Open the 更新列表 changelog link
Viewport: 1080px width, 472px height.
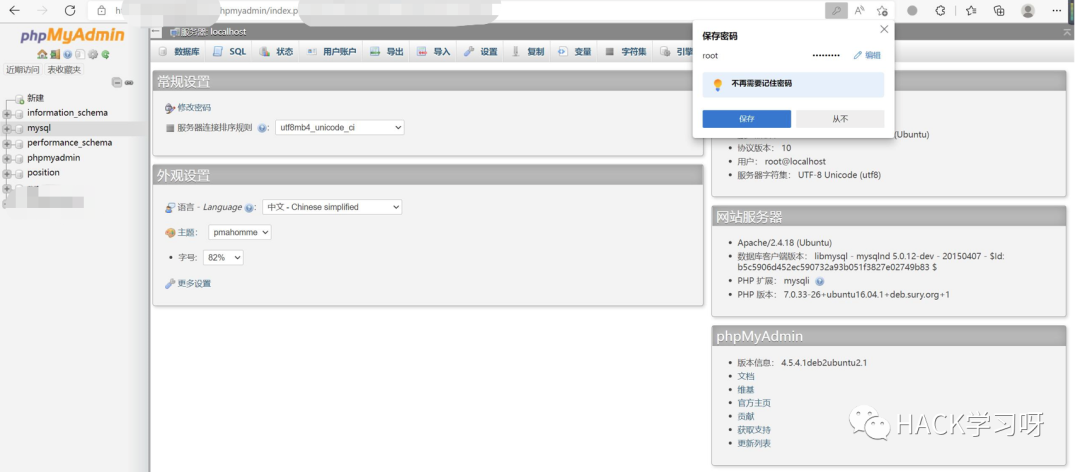[754, 444]
